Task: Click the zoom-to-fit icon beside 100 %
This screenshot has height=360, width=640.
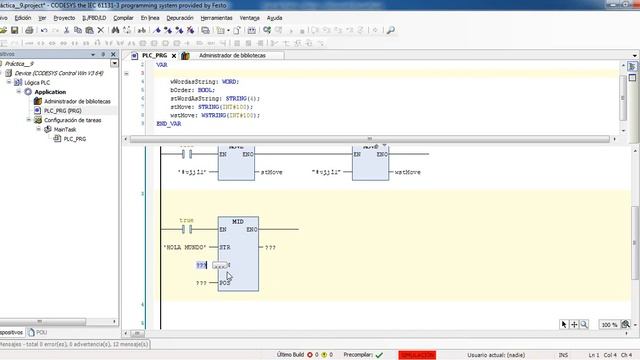Action: pos(625,324)
